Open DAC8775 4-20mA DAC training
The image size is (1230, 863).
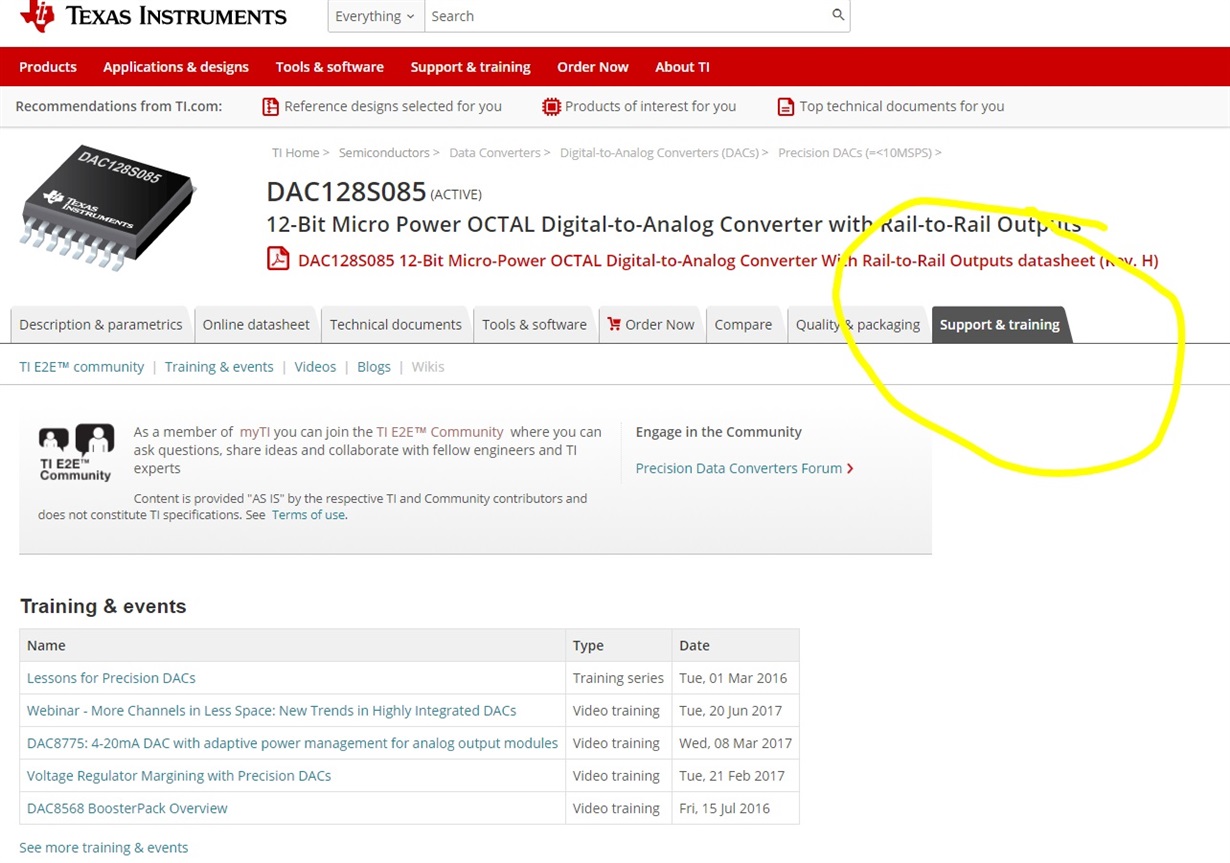tap(292, 743)
